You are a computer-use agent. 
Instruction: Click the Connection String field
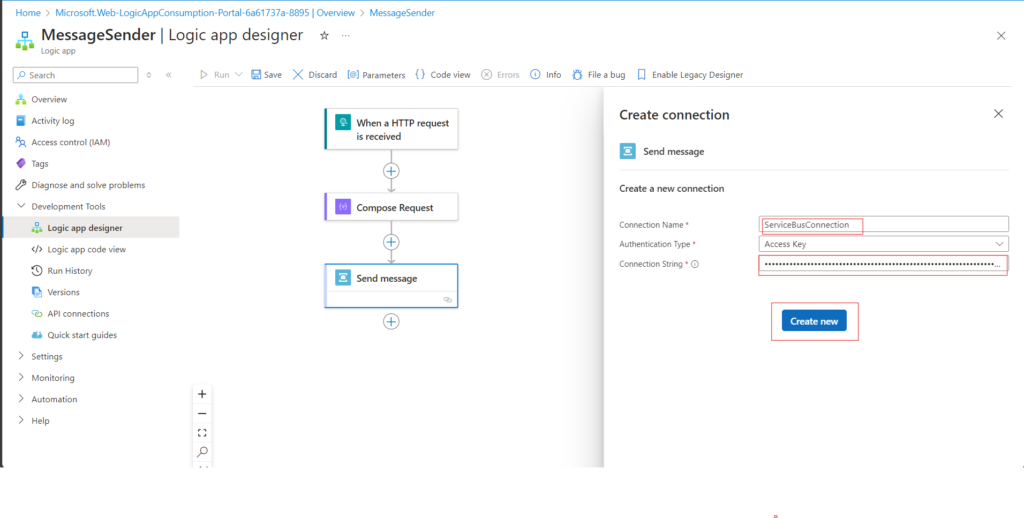[883, 264]
